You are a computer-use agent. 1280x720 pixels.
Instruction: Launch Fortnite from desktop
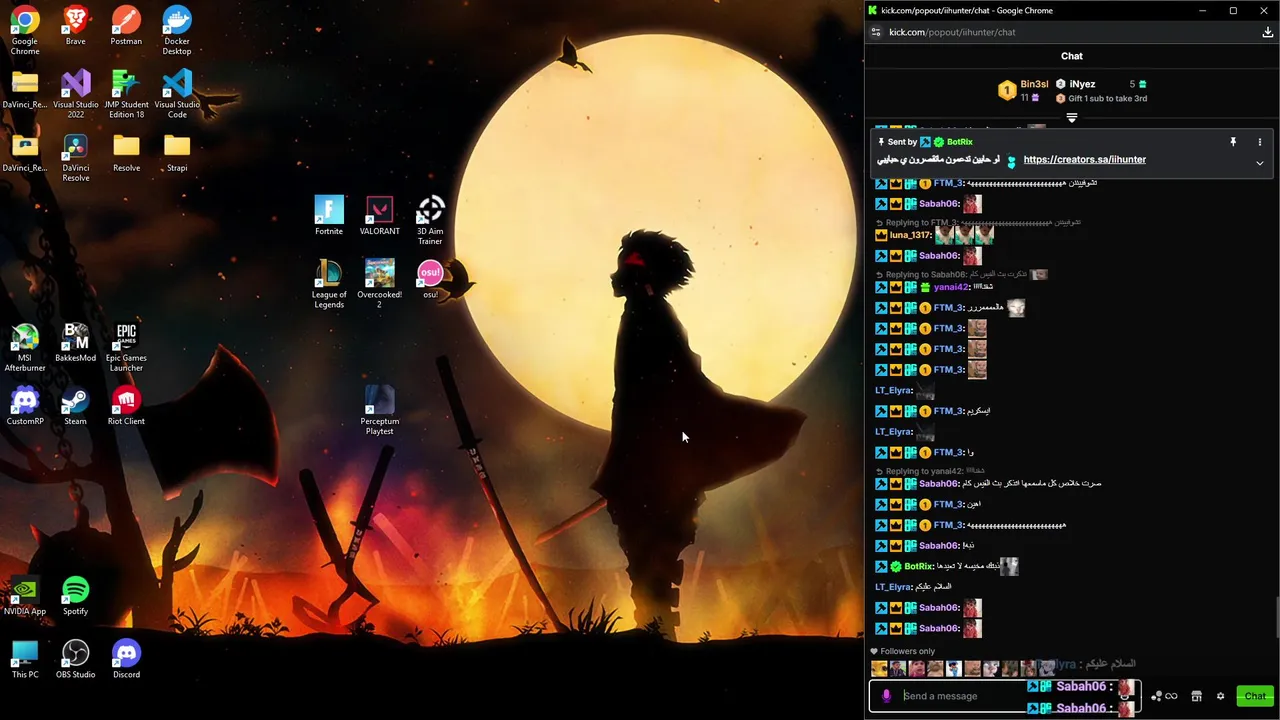329,216
